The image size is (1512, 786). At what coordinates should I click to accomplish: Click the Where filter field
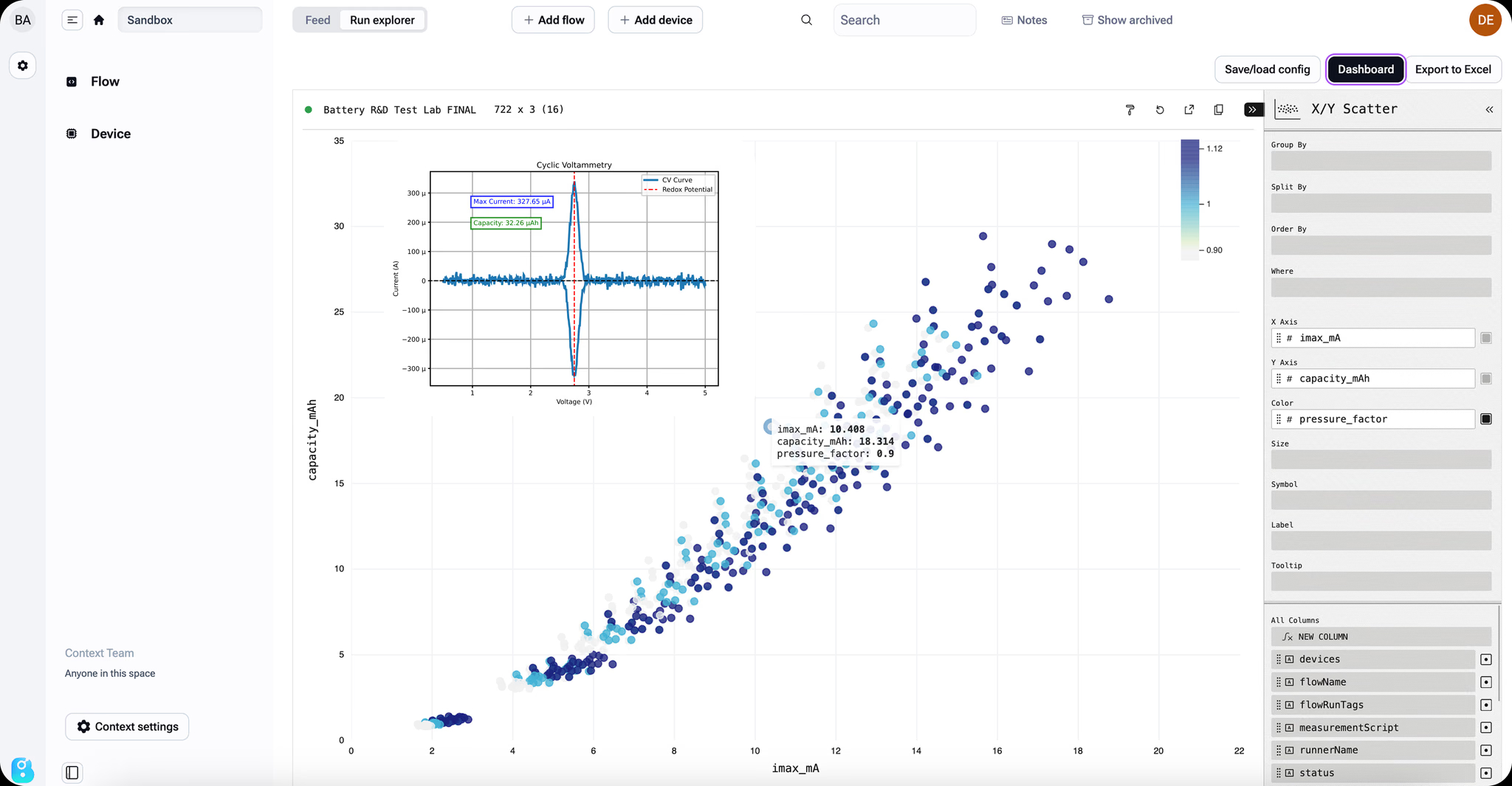point(1381,287)
